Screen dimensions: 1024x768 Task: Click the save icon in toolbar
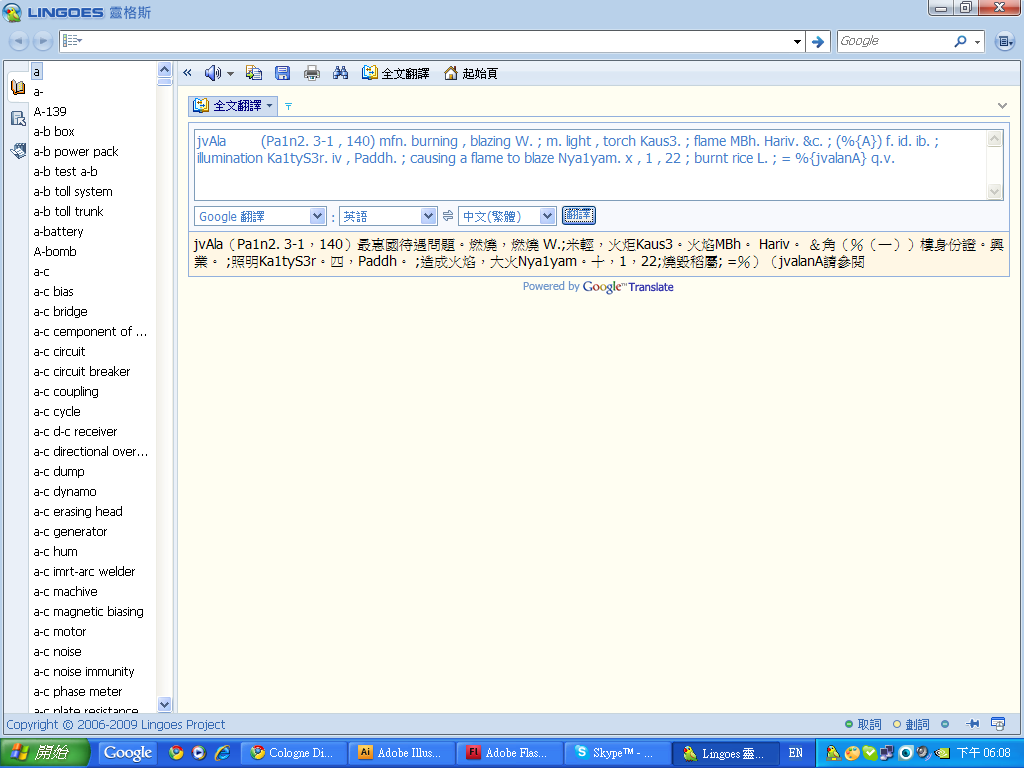coord(283,73)
